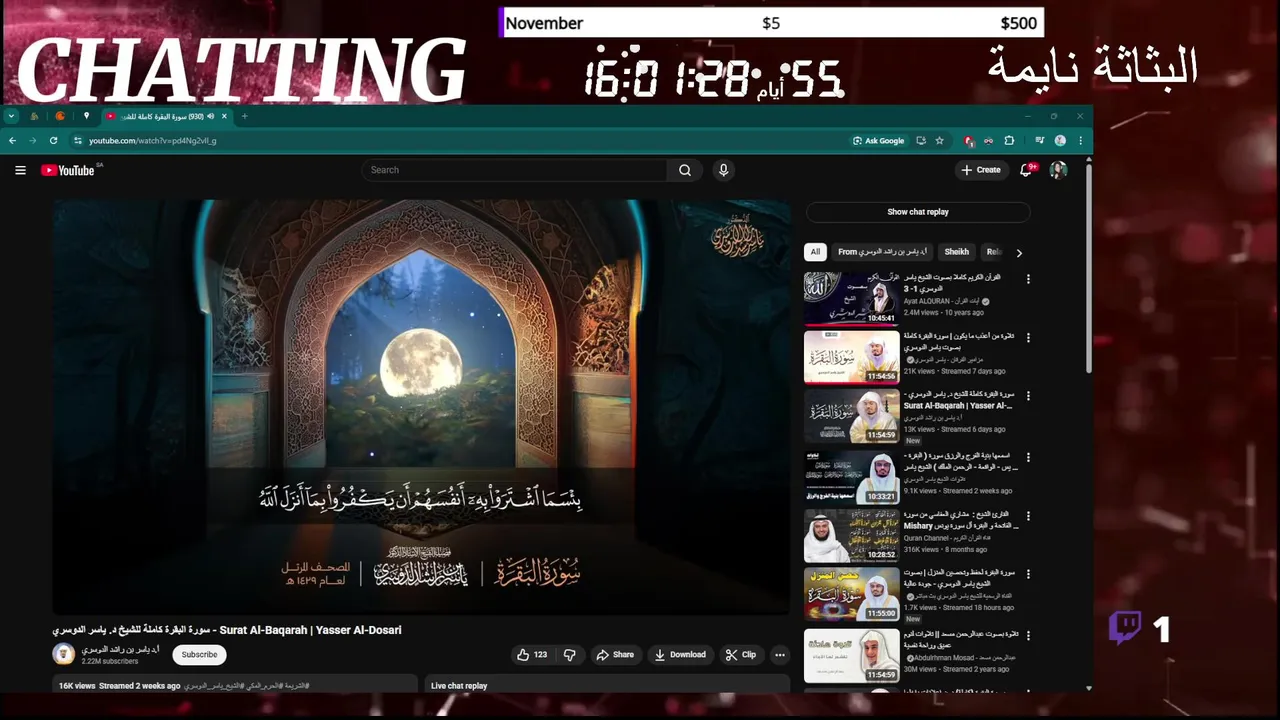Viewport: 1280px width, 720px height.
Task: Click the video player to pause
Action: [x=421, y=407]
